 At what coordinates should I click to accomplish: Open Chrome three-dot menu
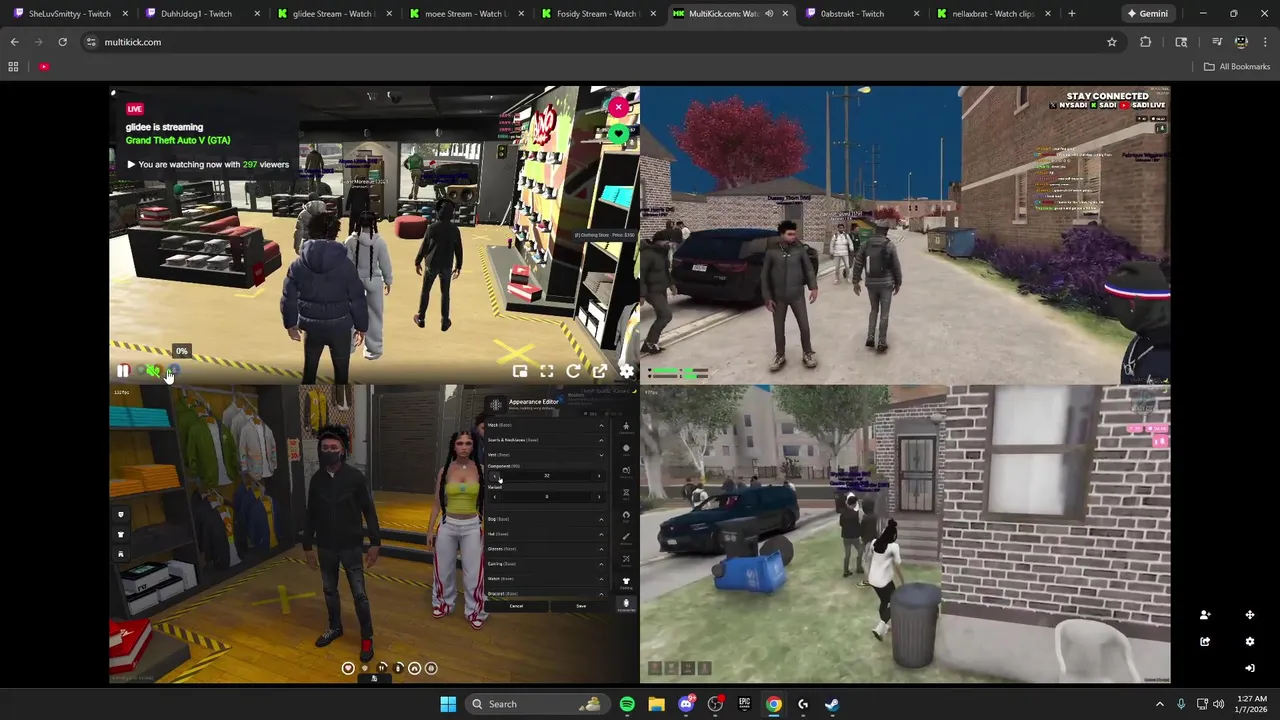(x=1265, y=42)
